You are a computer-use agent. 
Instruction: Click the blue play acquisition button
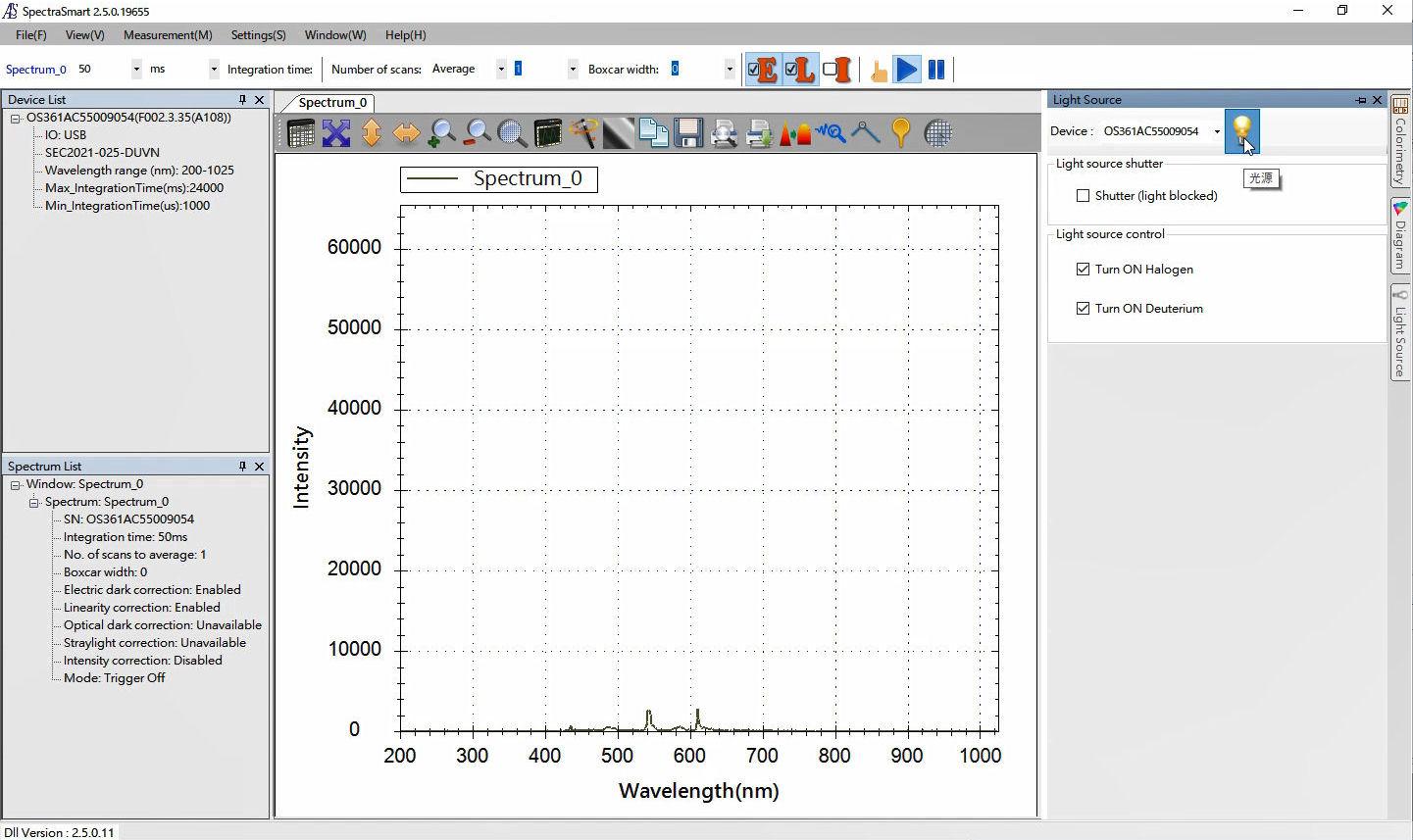pyautogui.click(x=907, y=70)
